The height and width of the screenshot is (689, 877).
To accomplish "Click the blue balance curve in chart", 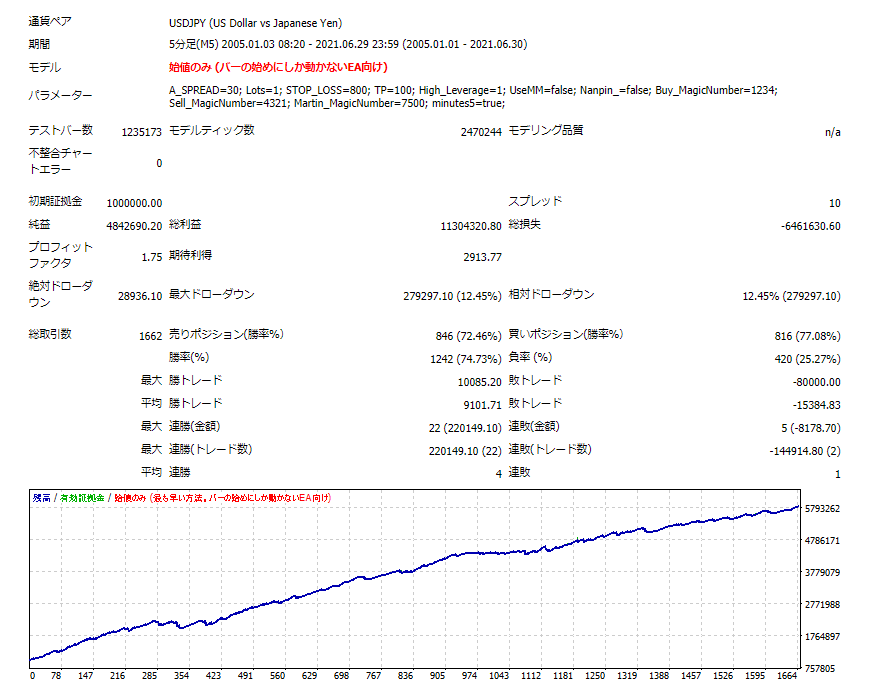I will pyautogui.click(x=414, y=570).
